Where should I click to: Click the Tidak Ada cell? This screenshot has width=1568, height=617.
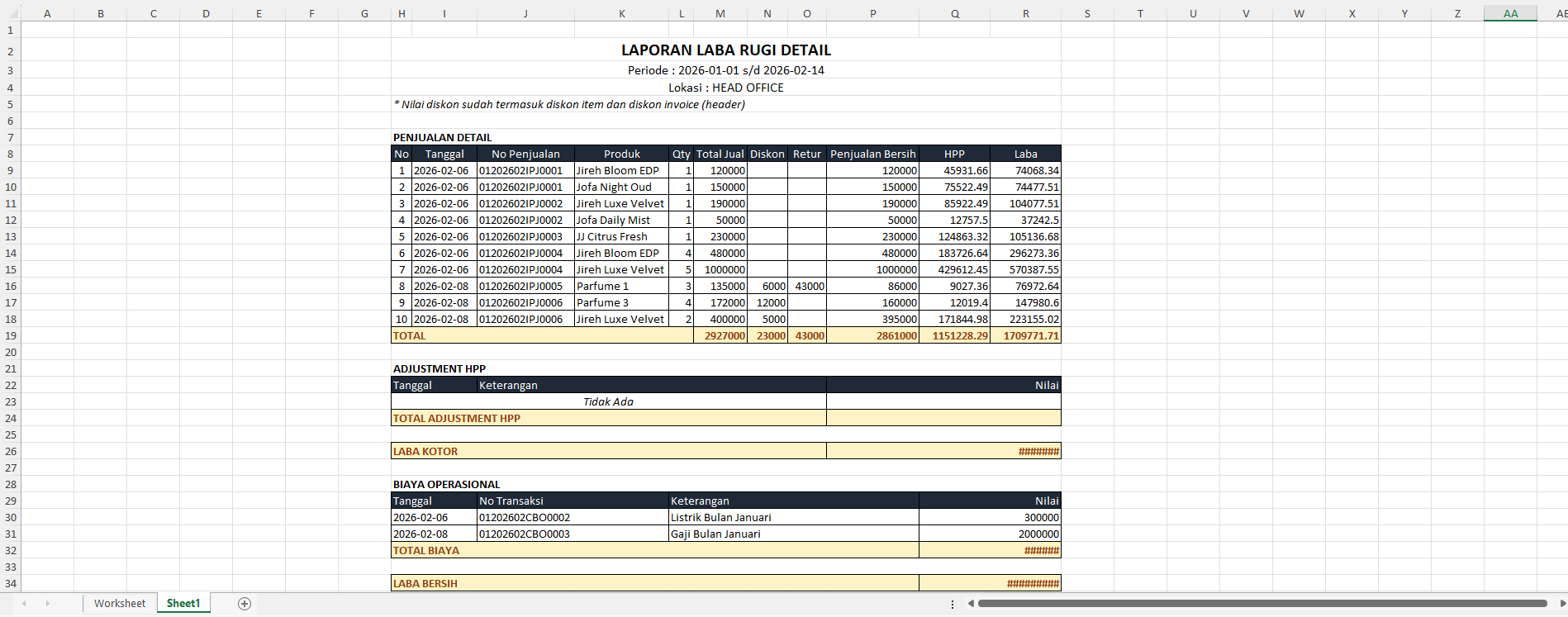click(609, 401)
